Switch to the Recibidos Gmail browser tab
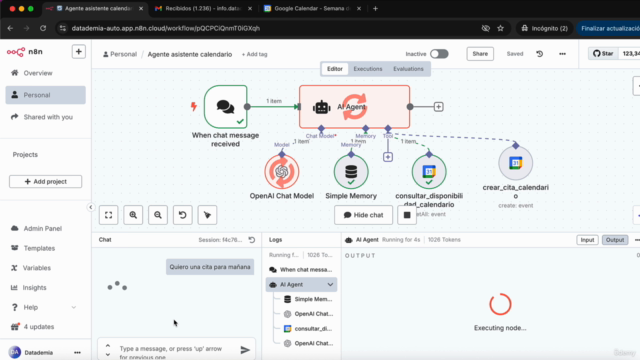Screen dimensions: 640x360 203,9
